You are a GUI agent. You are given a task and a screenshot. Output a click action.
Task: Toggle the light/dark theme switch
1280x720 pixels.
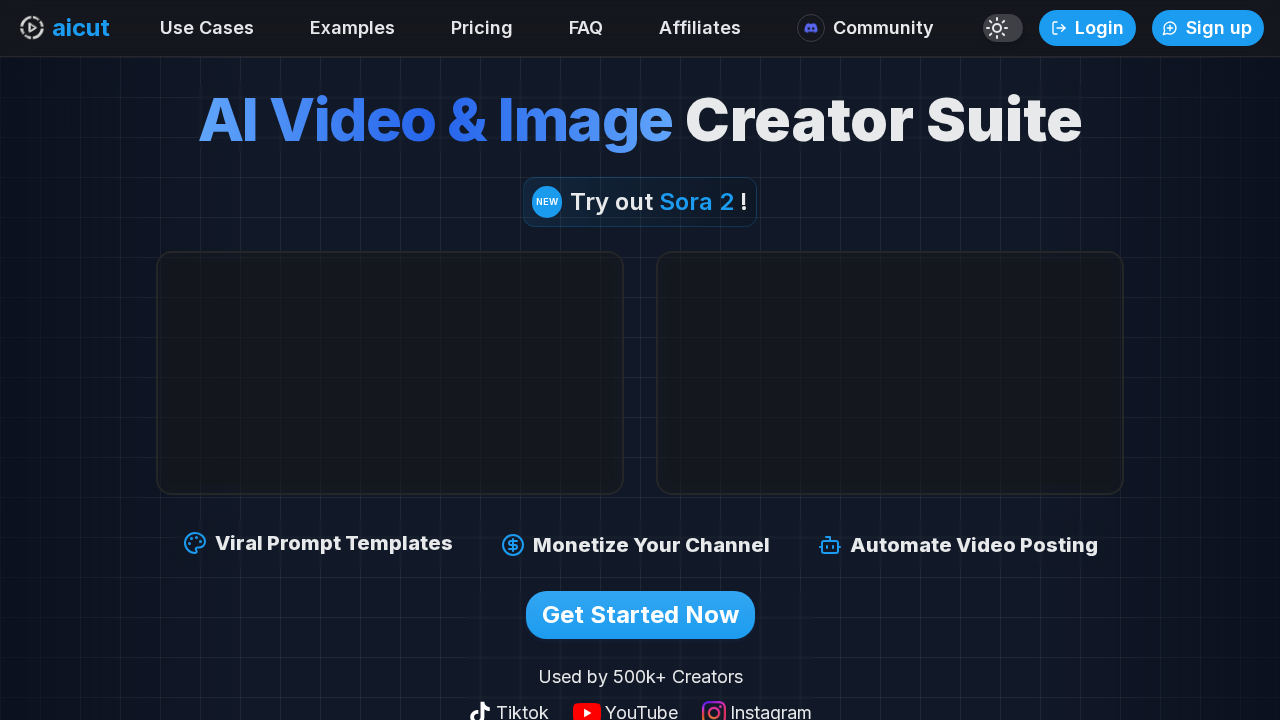point(1002,28)
